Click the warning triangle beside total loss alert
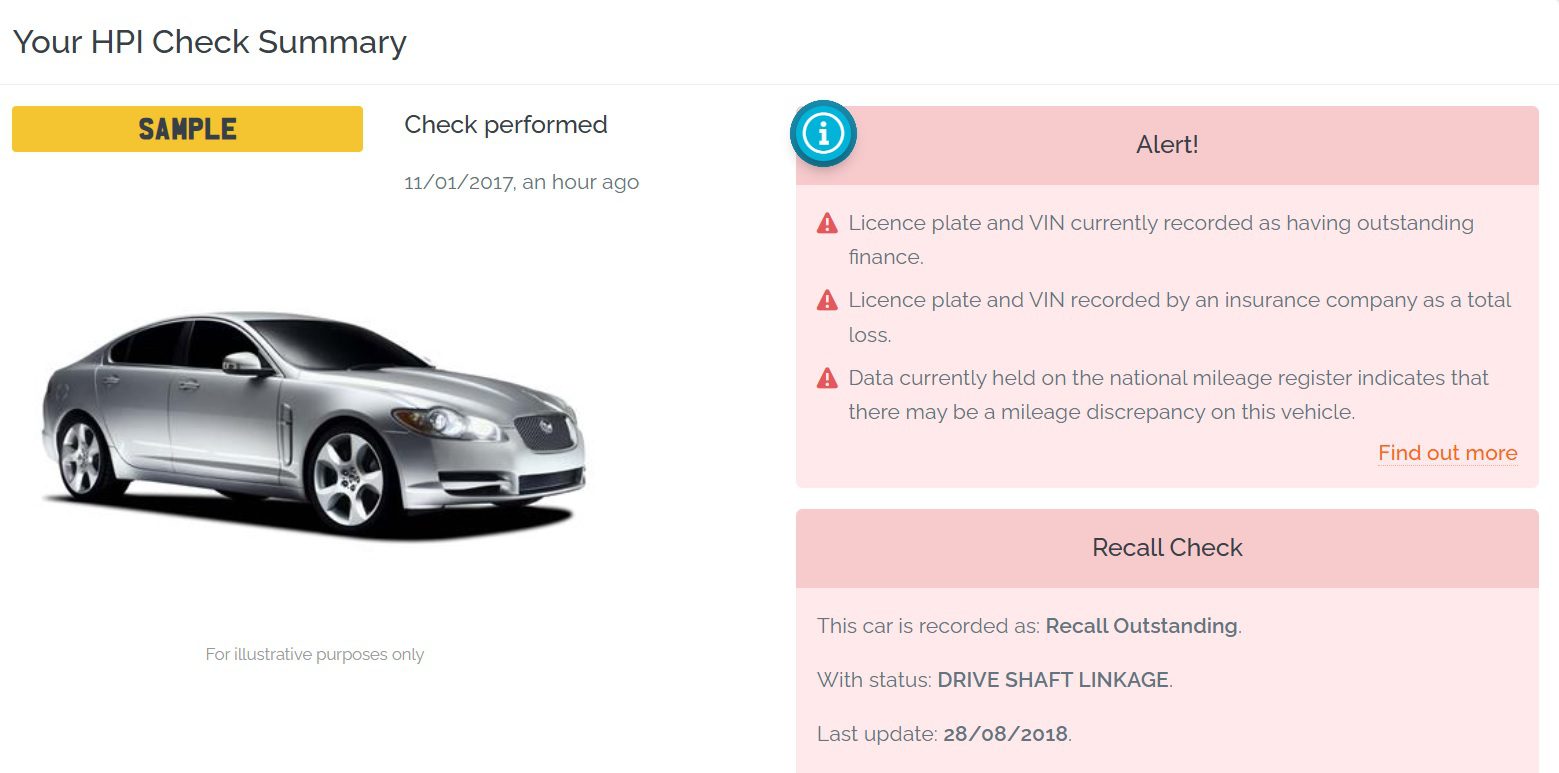Screen dimensions: 1559x773 click(827, 300)
